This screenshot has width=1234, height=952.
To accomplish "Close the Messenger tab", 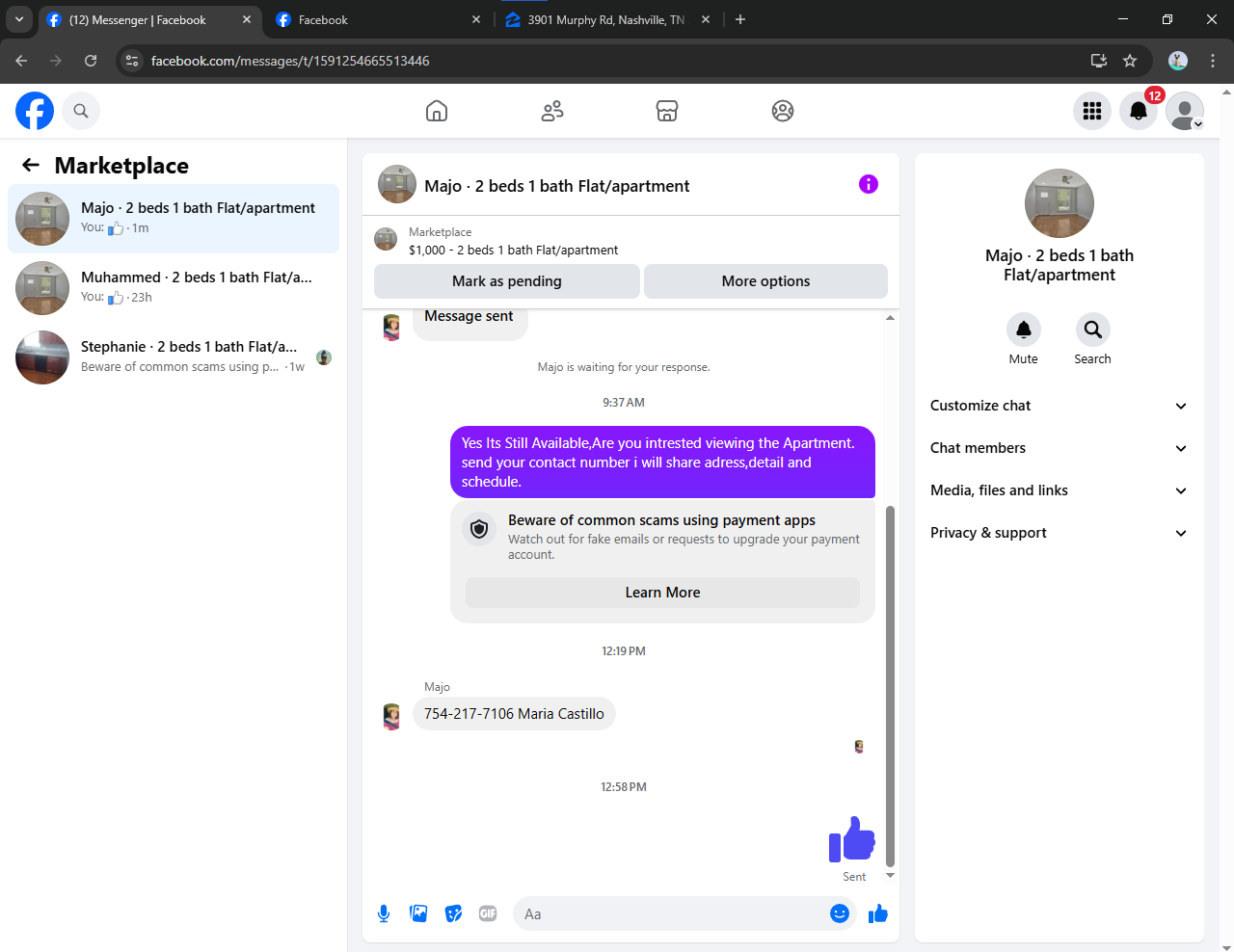I will (247, 19).
